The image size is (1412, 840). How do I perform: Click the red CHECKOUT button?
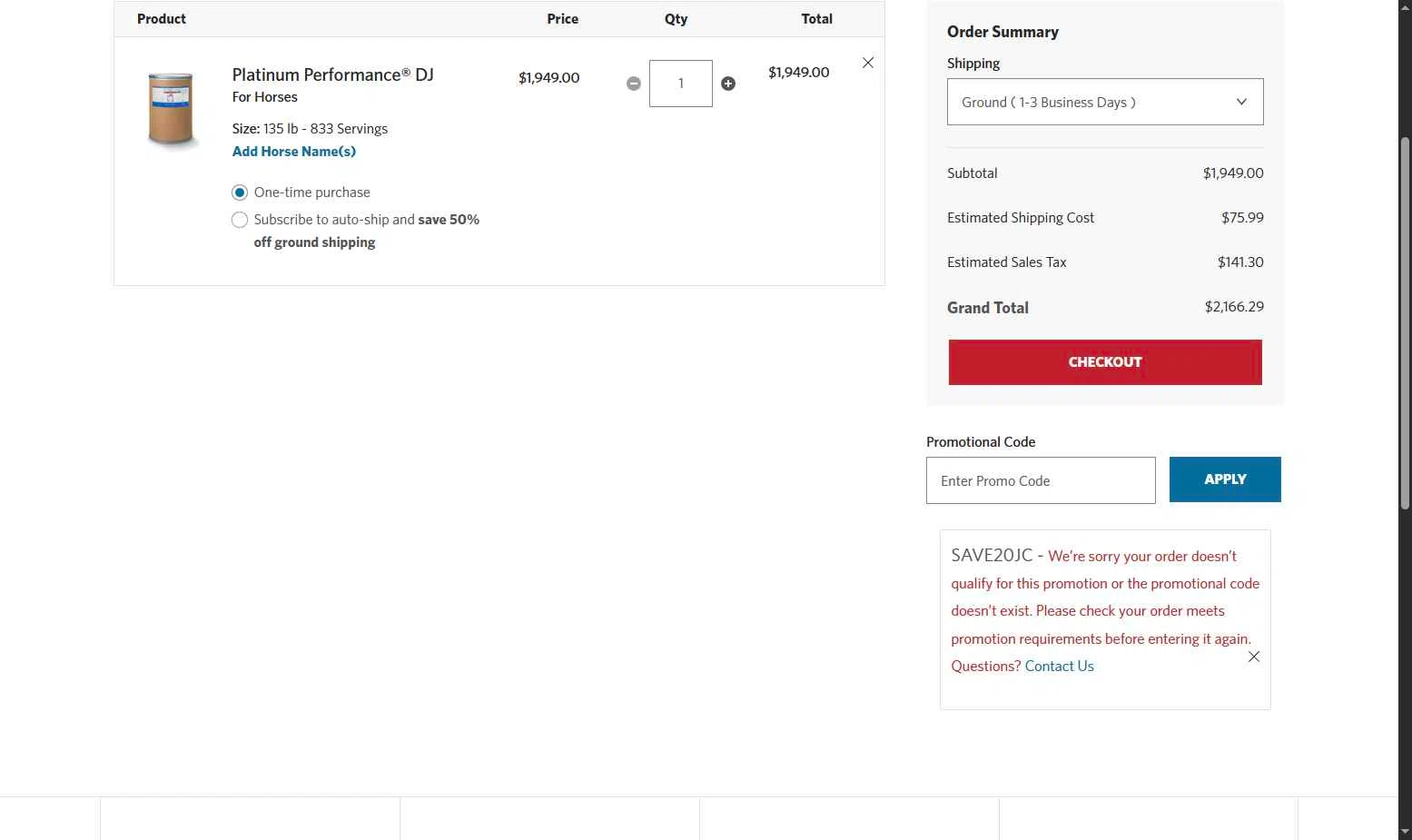pos(1105,362)
